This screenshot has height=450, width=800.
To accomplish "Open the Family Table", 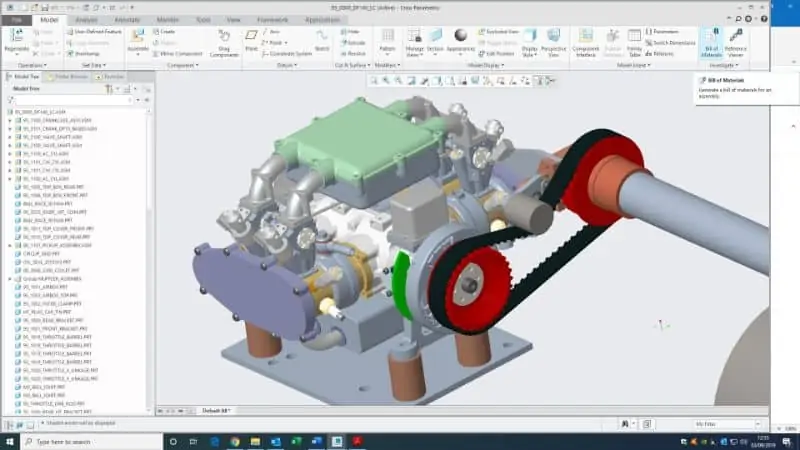I will click(x=634, y=42).
